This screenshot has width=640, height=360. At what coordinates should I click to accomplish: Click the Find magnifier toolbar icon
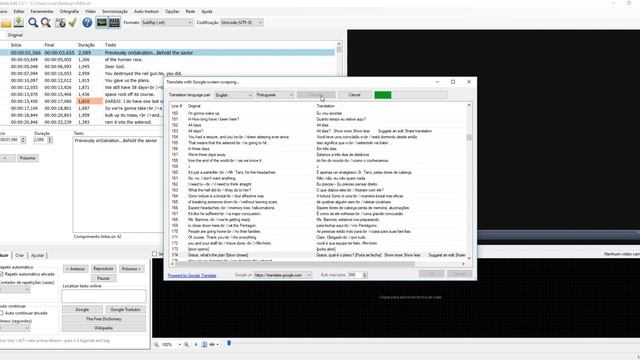[x=33, y=22]
